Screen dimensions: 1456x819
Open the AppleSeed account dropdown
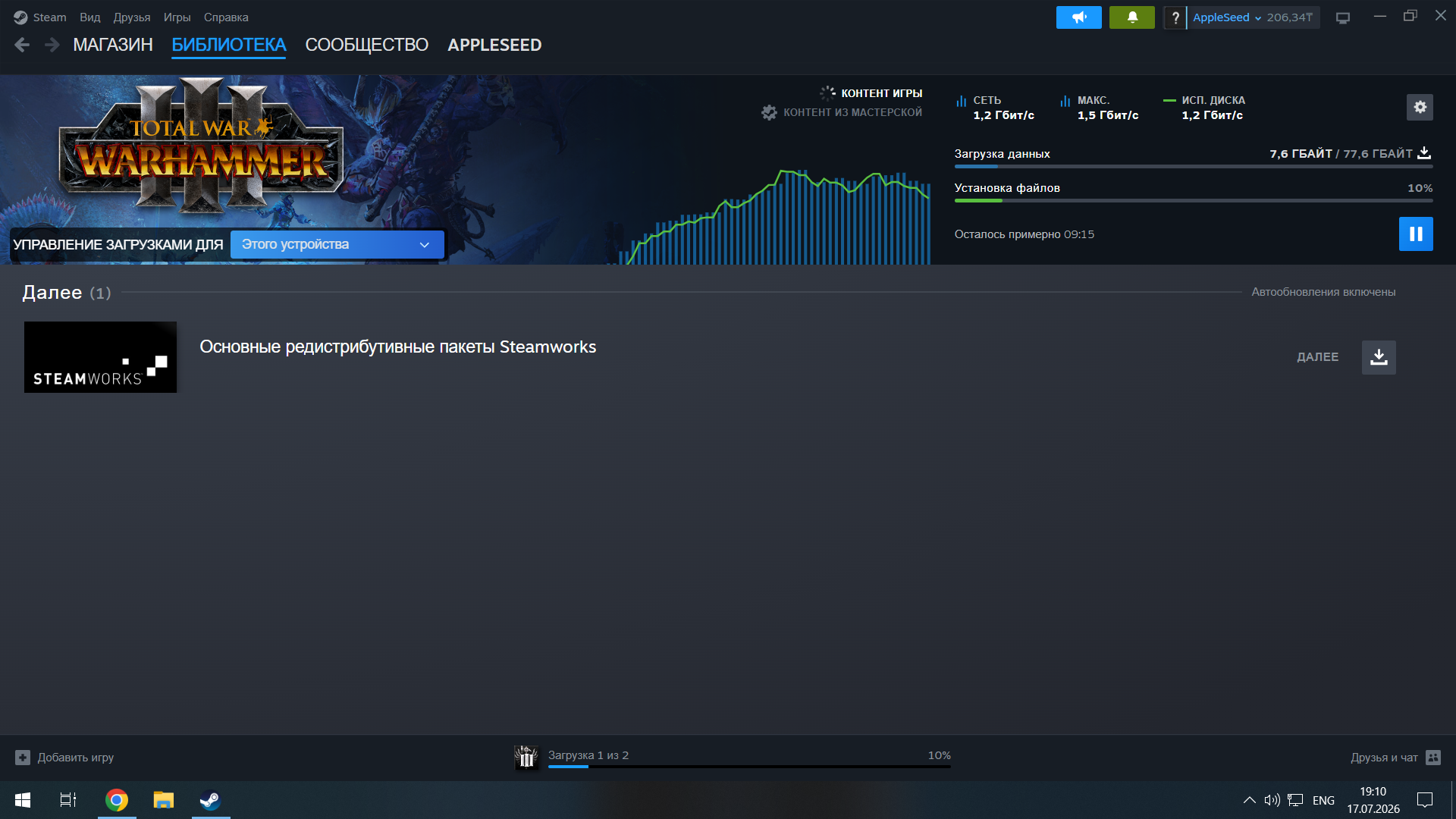[x=1227, y=17]
